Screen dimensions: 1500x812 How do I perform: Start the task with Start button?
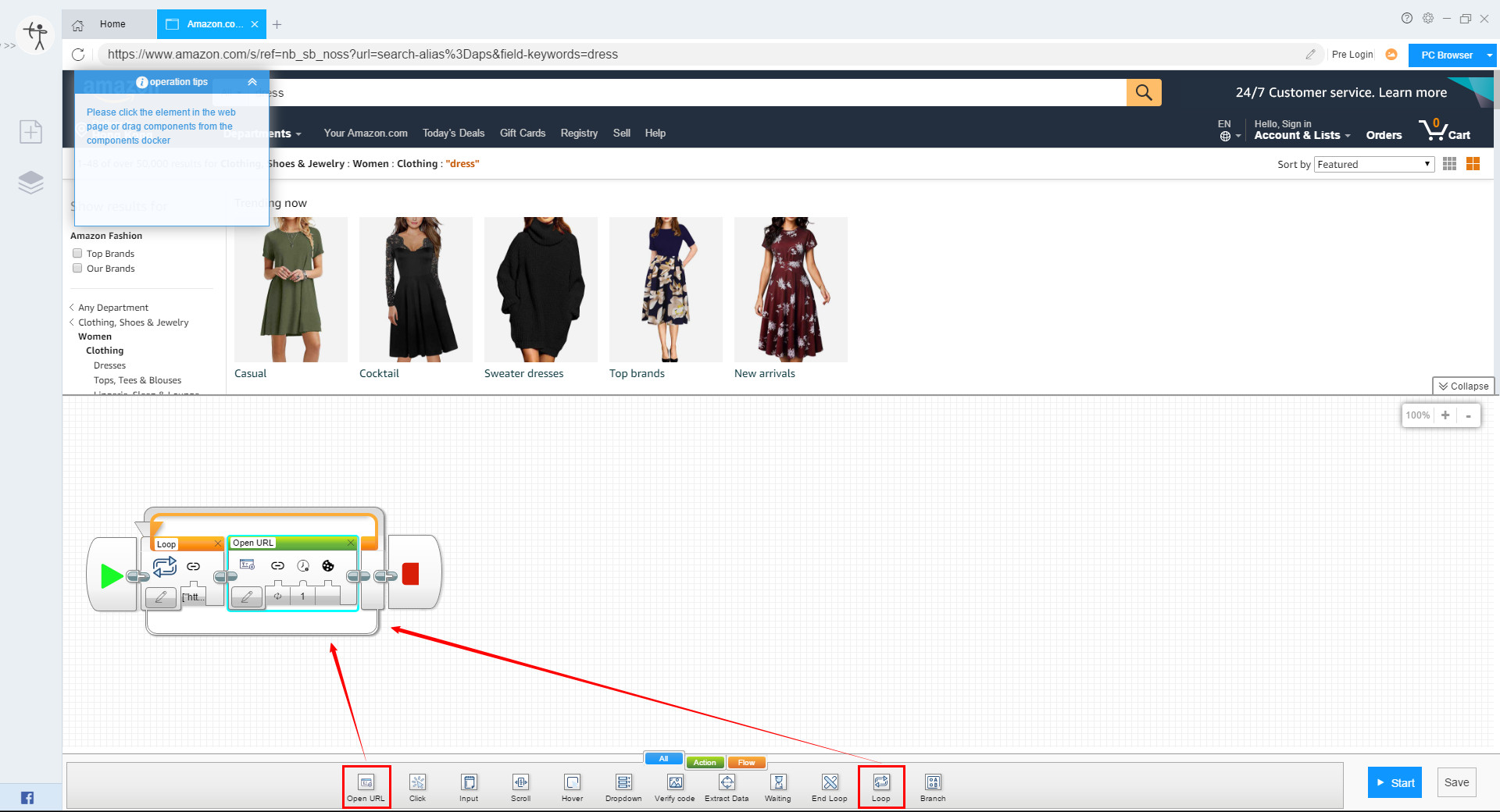[1395, 782]
